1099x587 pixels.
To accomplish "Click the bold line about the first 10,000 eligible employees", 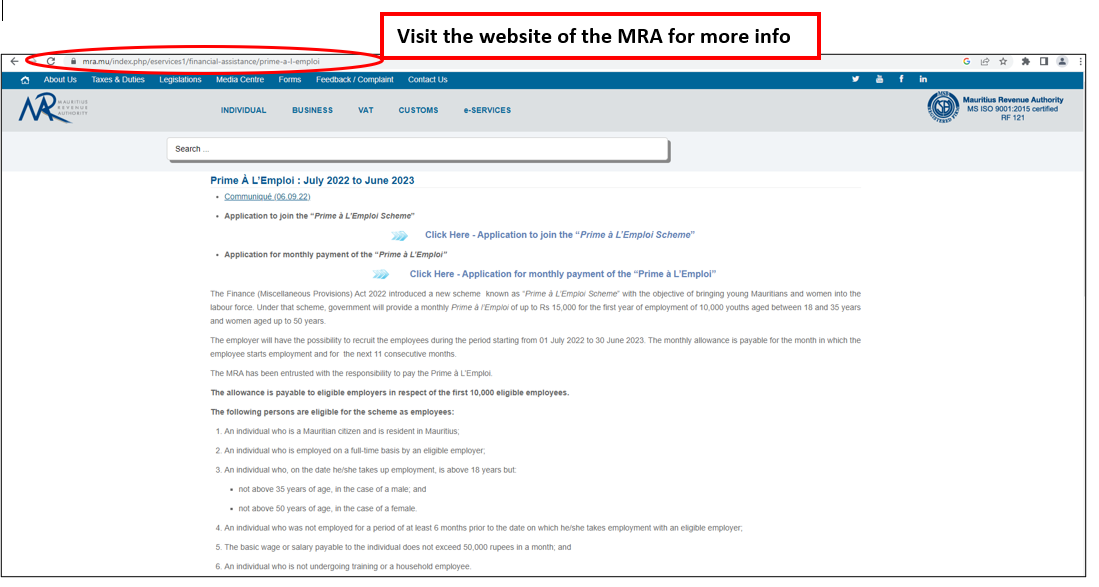I will [x=390, y=393].
